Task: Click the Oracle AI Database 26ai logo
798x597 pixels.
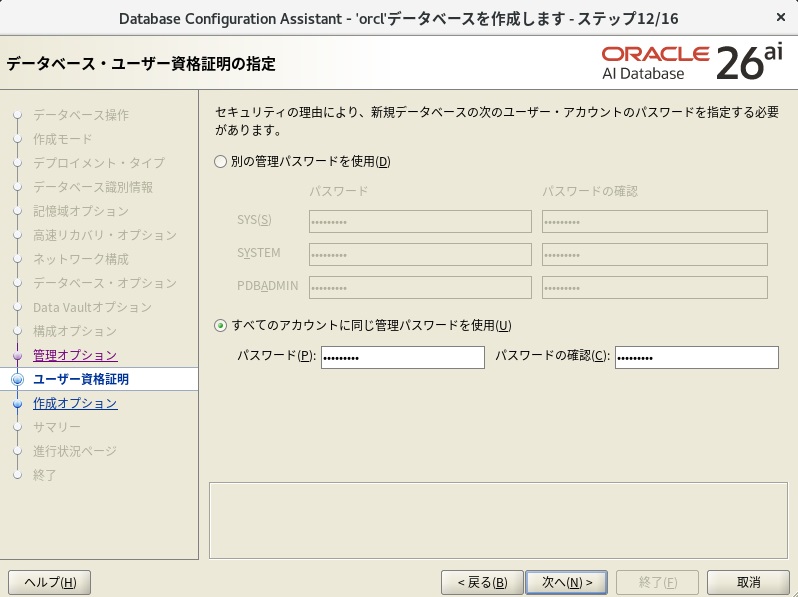Action: pos(692,63)
